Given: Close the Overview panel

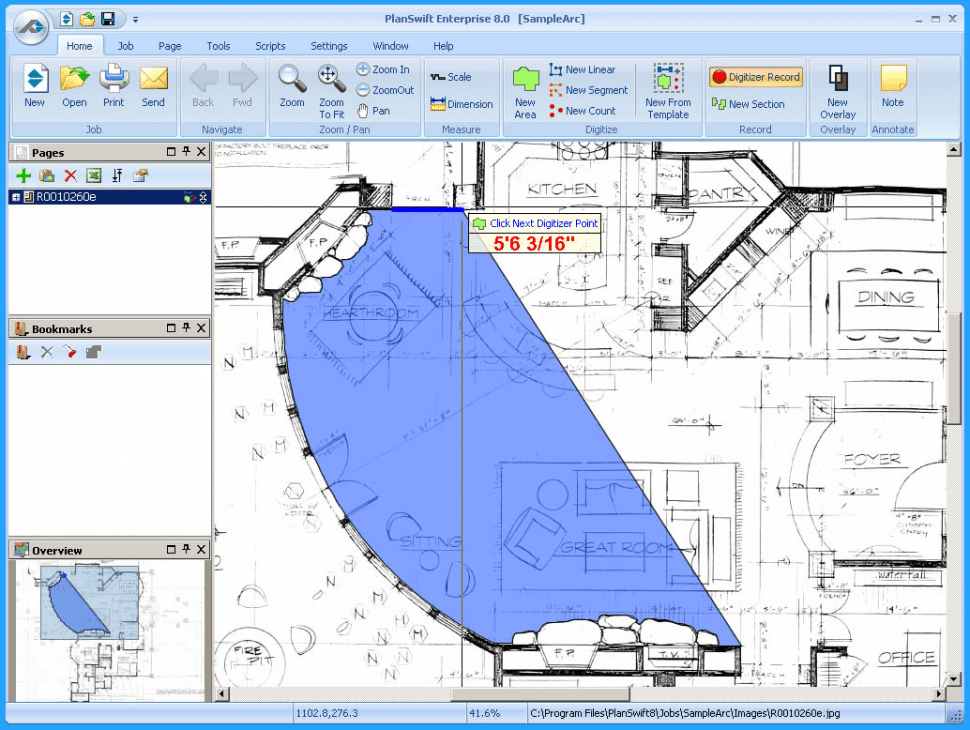Looking at the screenshot, I should click(201, 549).
